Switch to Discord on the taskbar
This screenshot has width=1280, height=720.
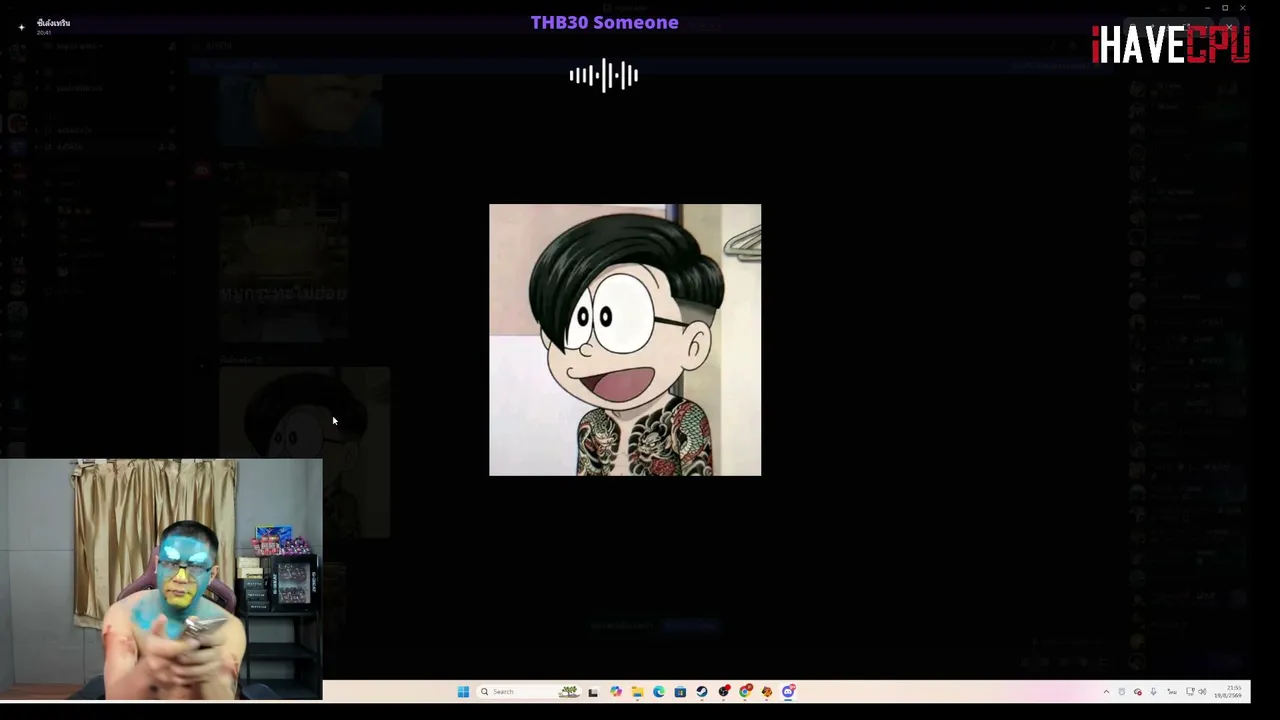click(x=789, y=692)
